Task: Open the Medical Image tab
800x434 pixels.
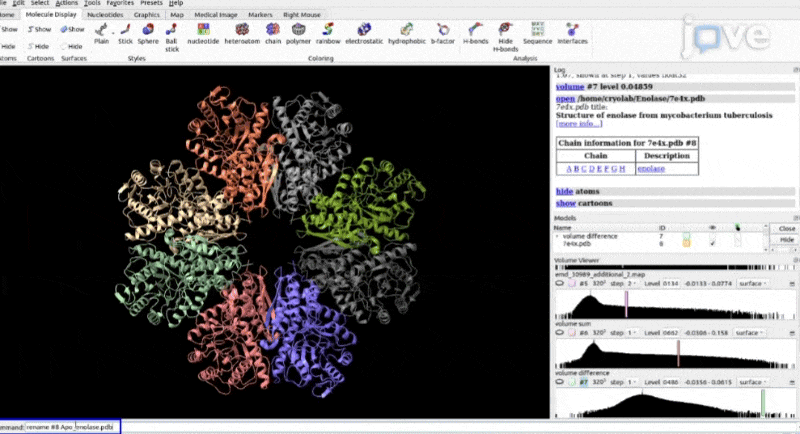Action: point(224,15)
